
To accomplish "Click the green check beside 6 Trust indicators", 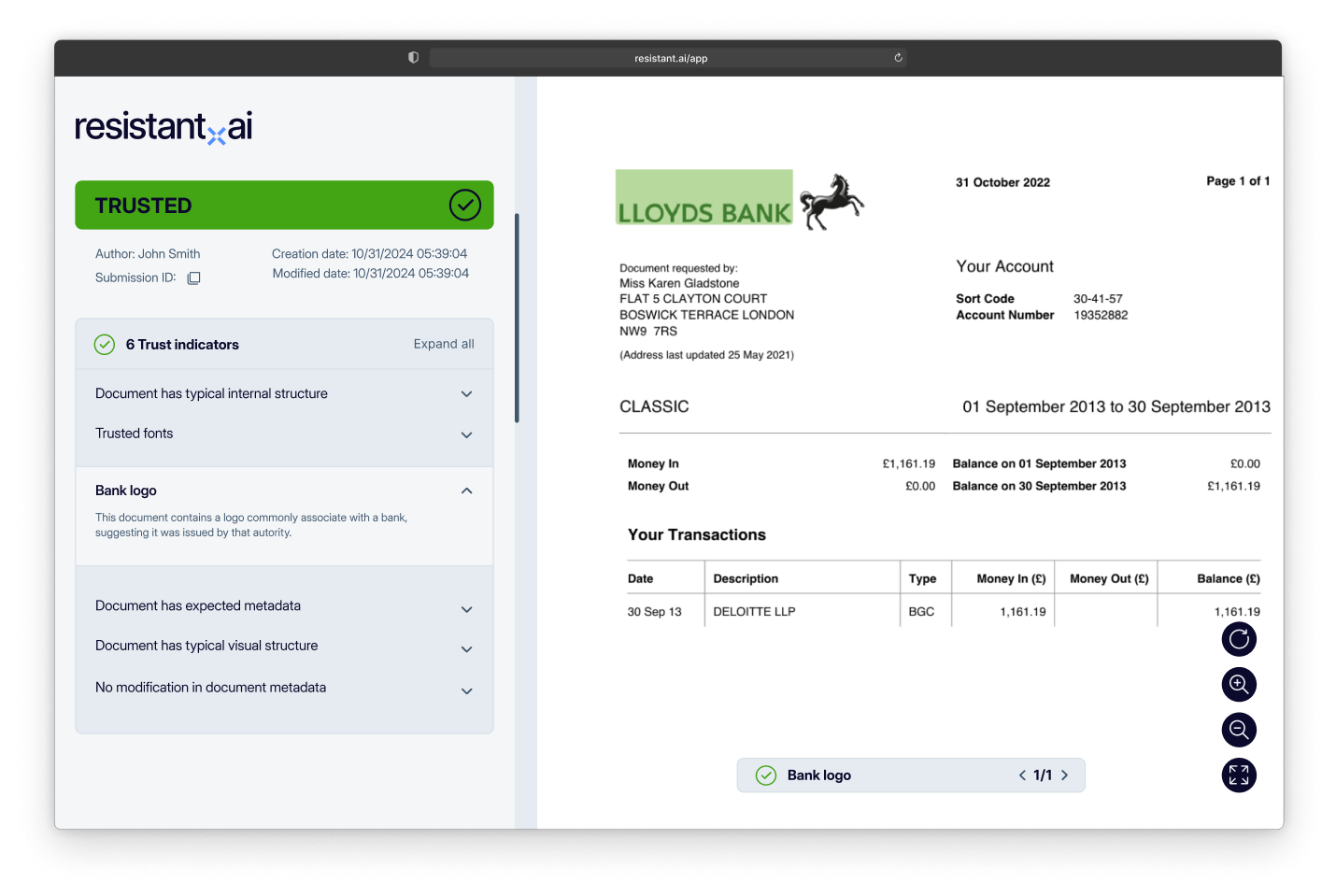I will click(105, 344).
